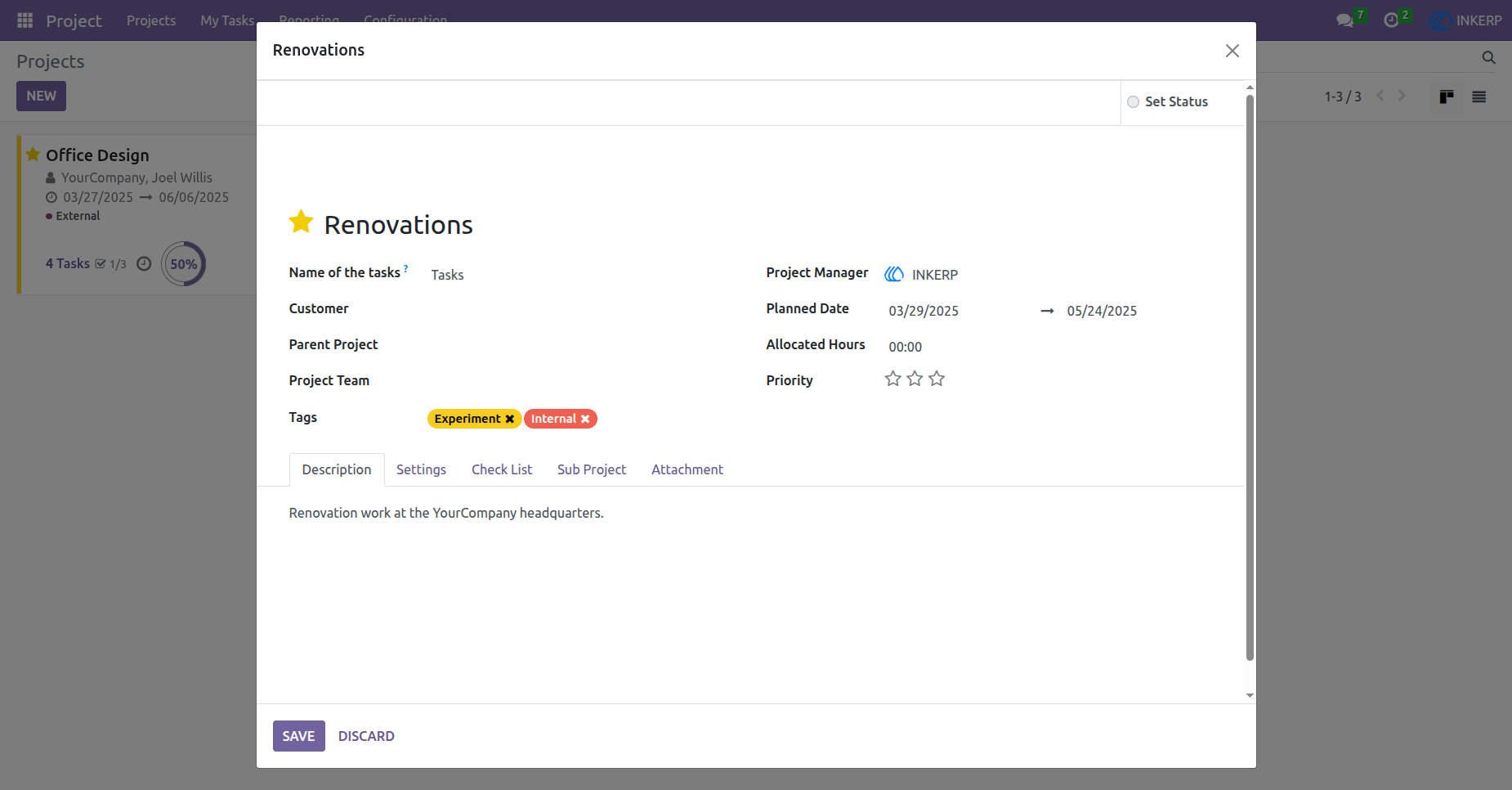Switch to the Attachment tab
The width and height of the screenshot is (1512, 790).
[x=687, y=469]
